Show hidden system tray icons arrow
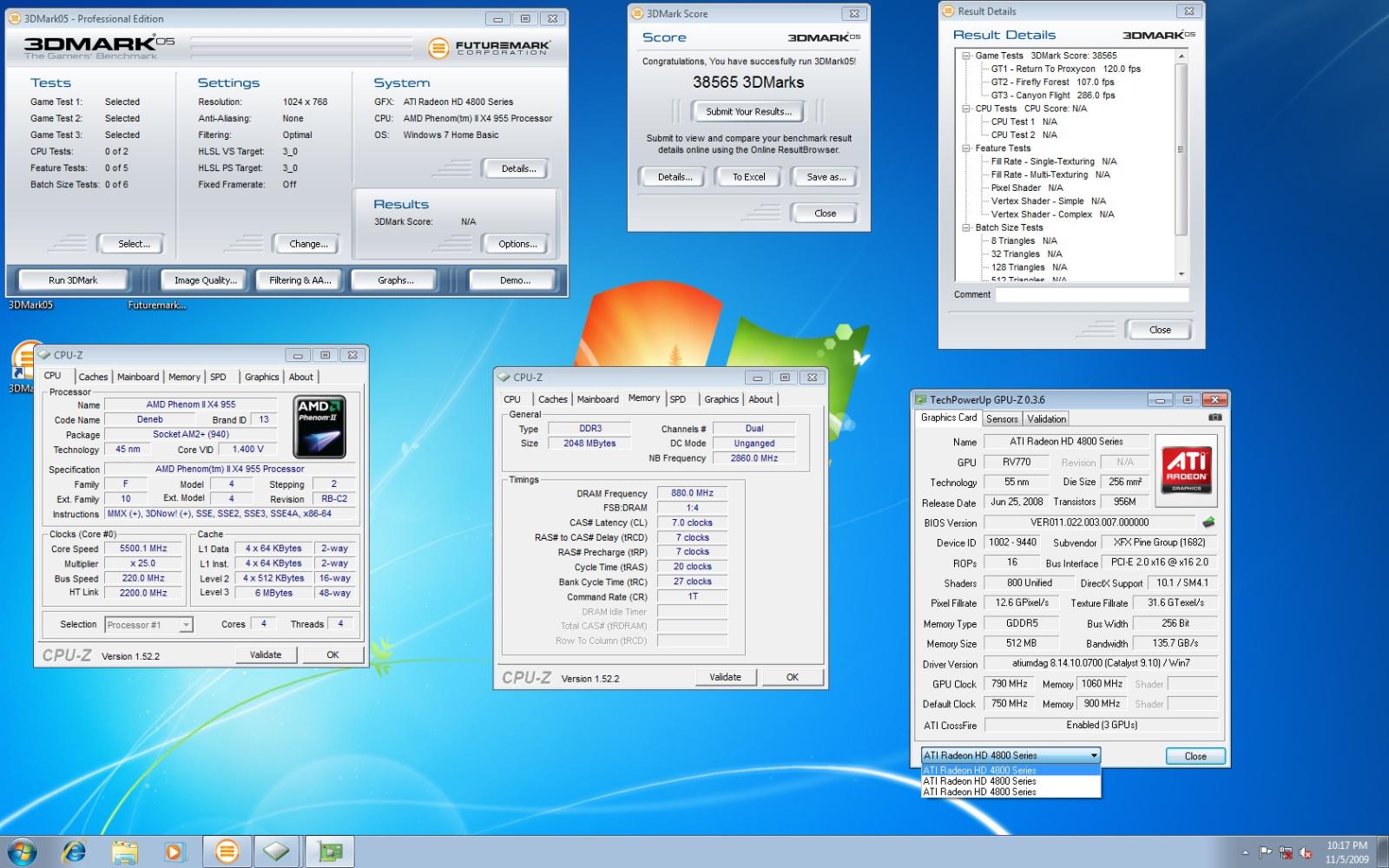The width and height of the screenshot is (1389, 868). [1246, 852]
